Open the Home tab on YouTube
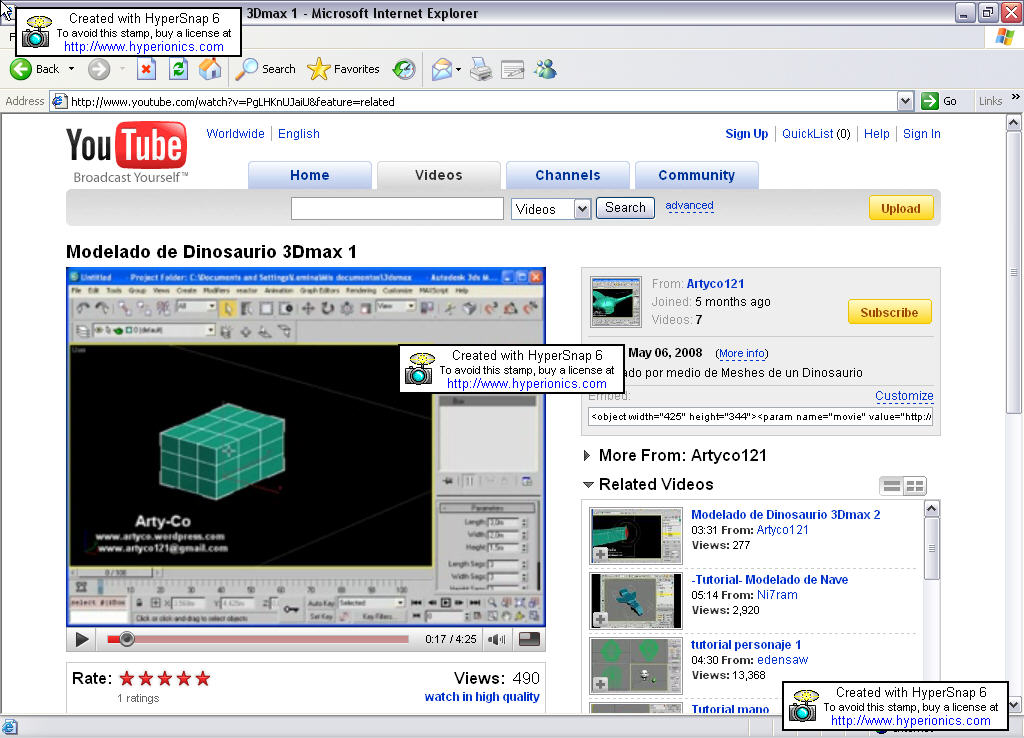Screen dimensions: 1024x738 click(310, 175)
